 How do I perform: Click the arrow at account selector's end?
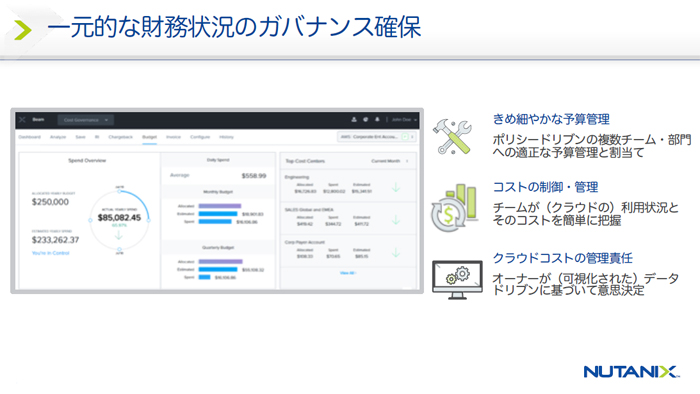click(x=412, y=137)
